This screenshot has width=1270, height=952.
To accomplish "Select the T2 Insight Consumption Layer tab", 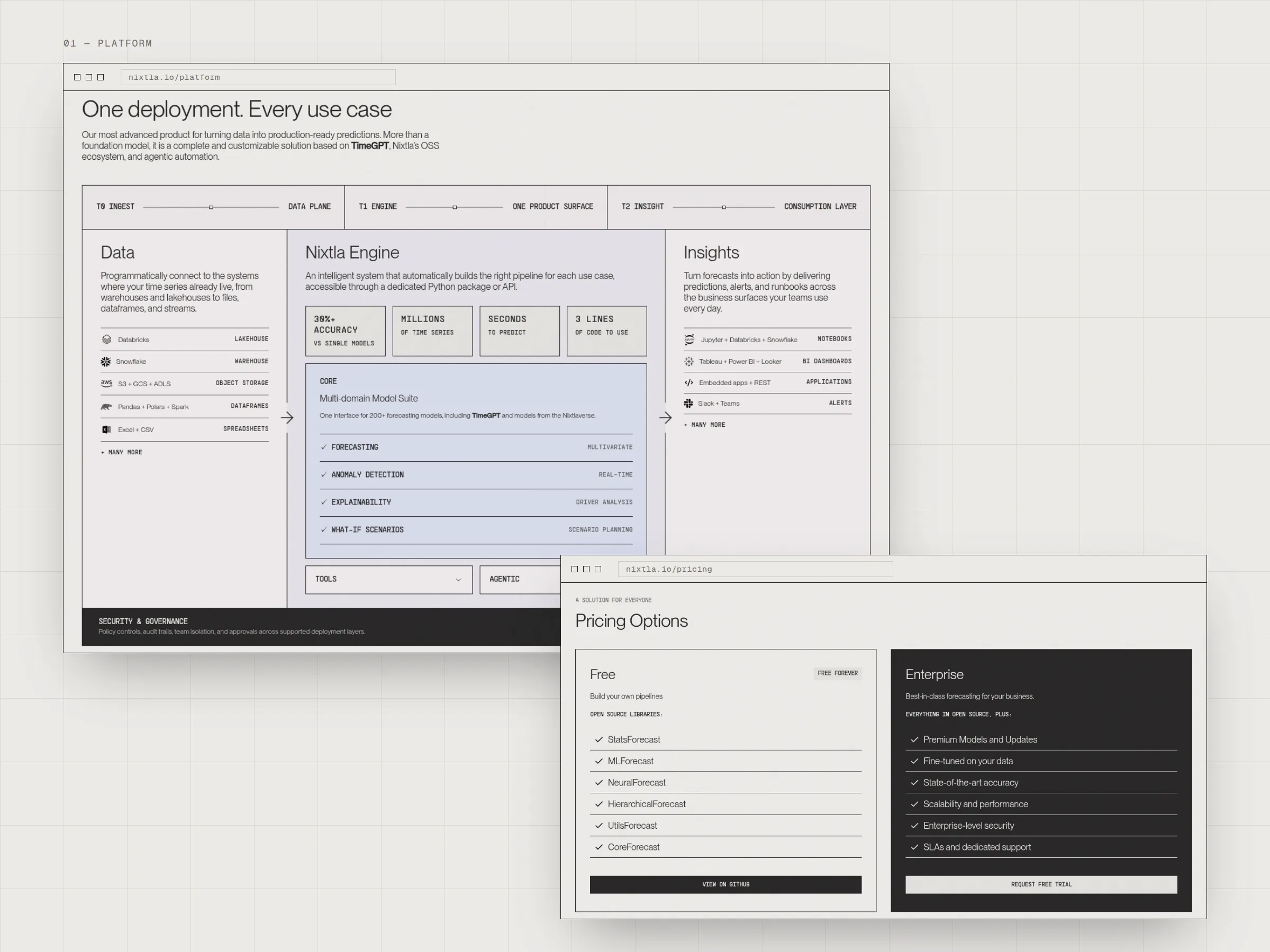I will pos(739,207).
